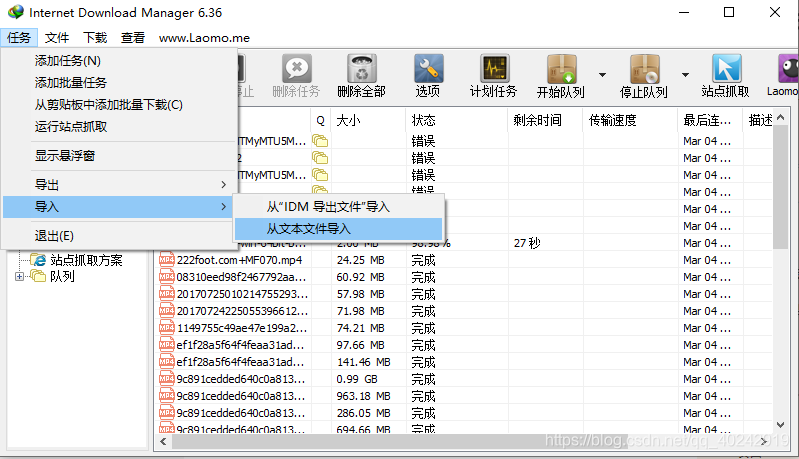Viewport: 799px width, 459px height.
Task: Open the www.Laomo.me menu
Action: [204, 38]
